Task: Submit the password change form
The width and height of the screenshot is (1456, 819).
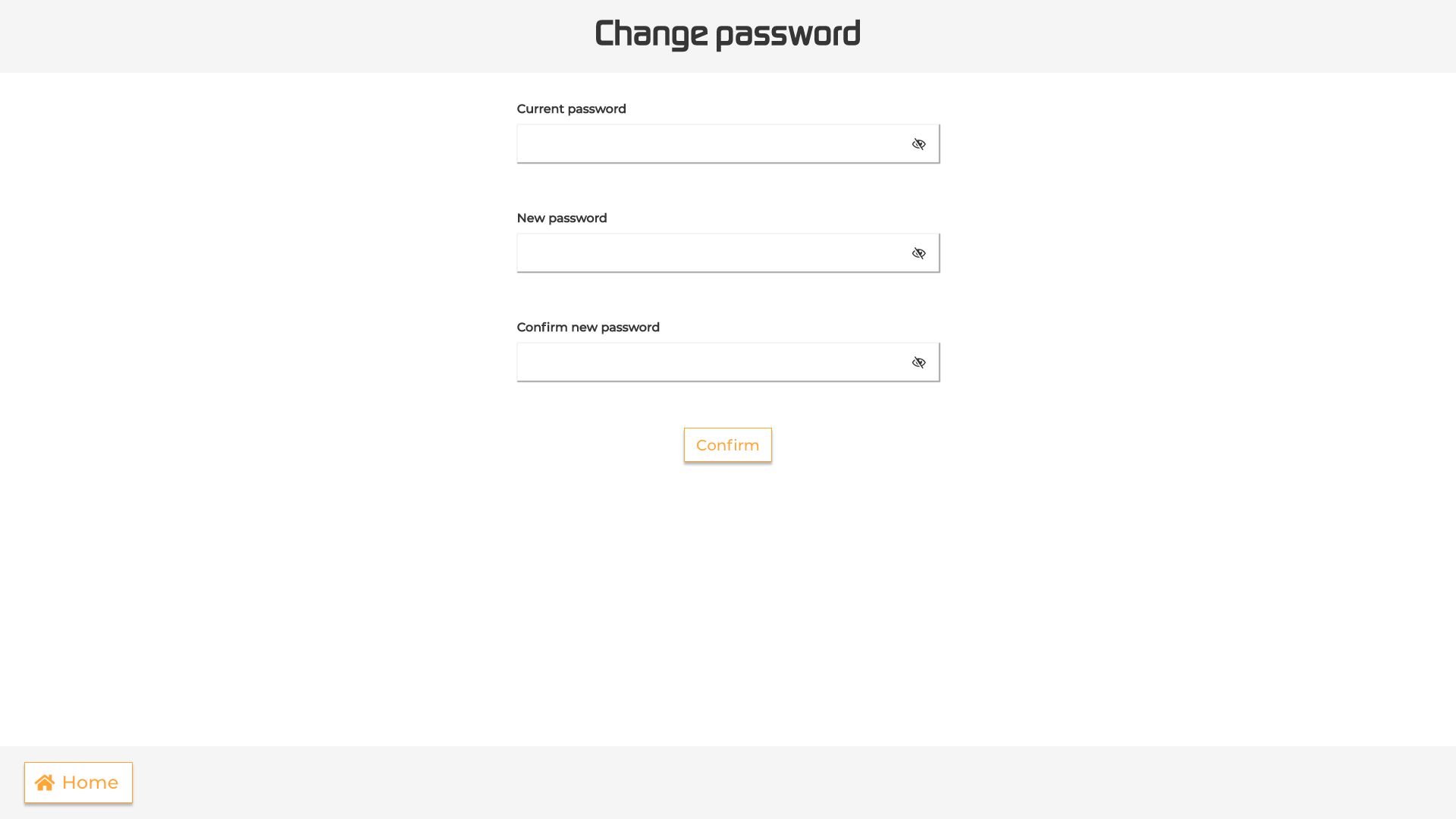Action: (x=727, y=445)
